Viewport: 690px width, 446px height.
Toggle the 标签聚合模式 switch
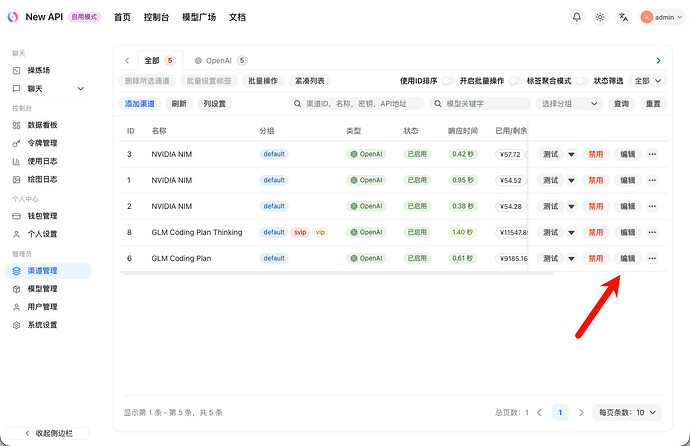point(582,81)
